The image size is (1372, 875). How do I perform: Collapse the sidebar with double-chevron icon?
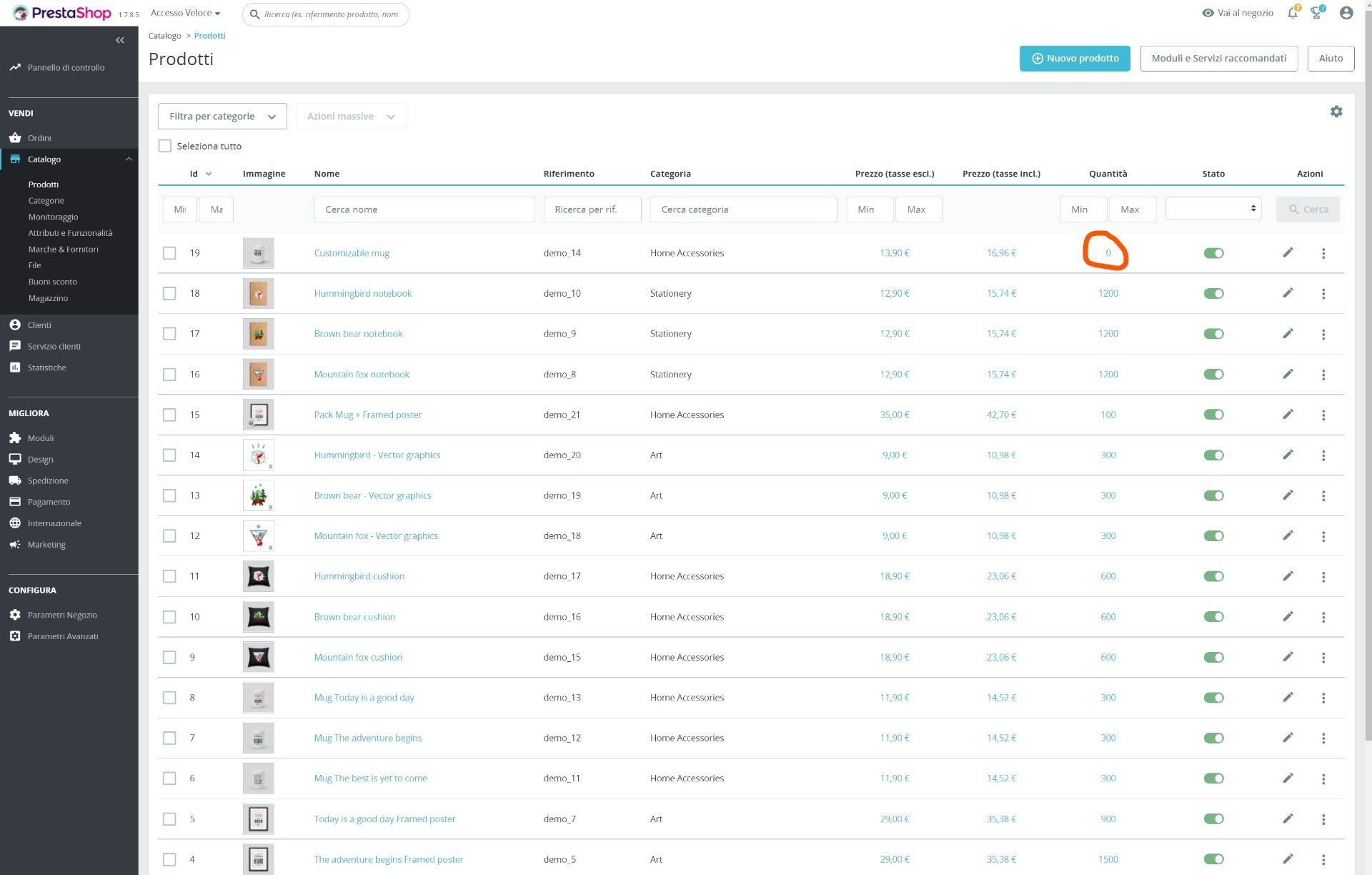(120, 40)
